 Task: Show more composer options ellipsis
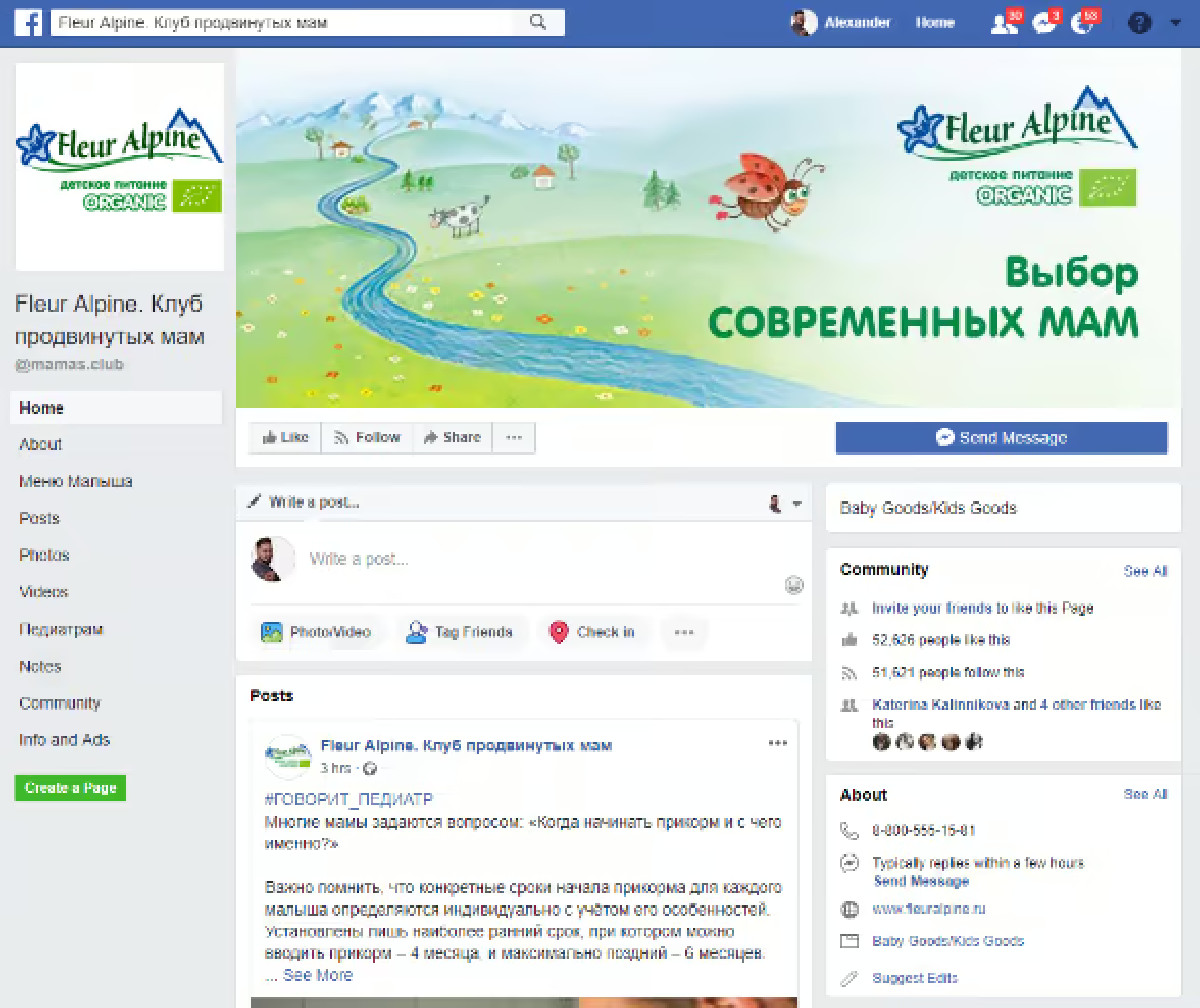pyautogui.click(x=684, y=632)
